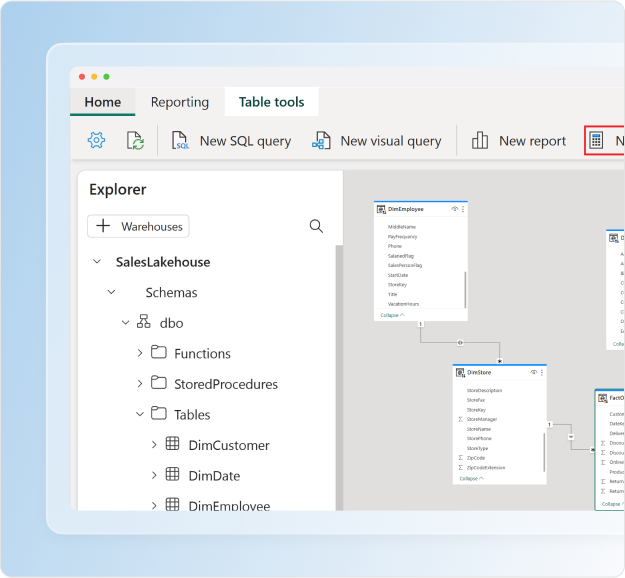Screen dimensions: 625x578
Task: Select StorePhone field in DimStore card
Action: tap(479, 438)
